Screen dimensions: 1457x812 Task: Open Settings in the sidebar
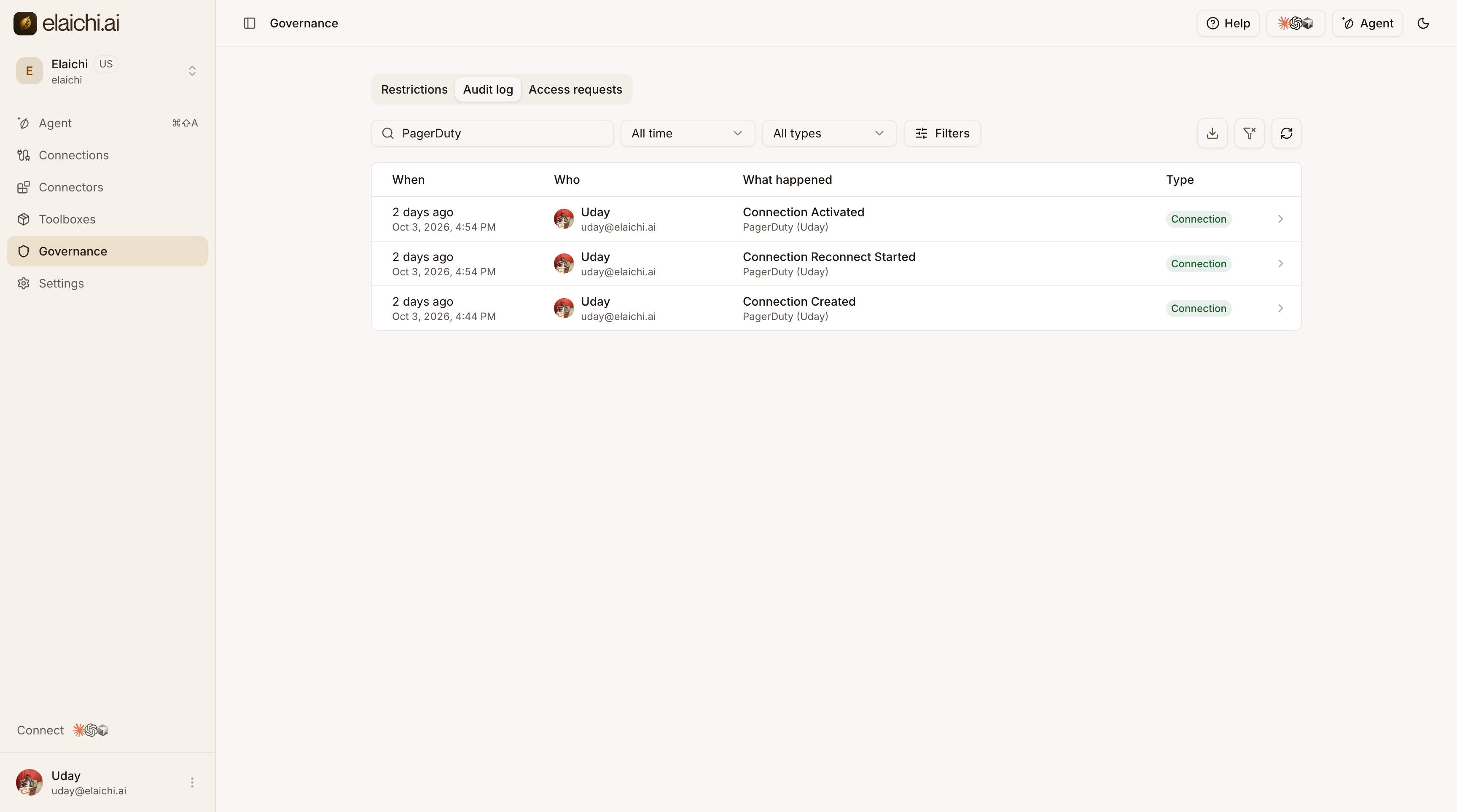pyautogui.click(x=108, y=283)
